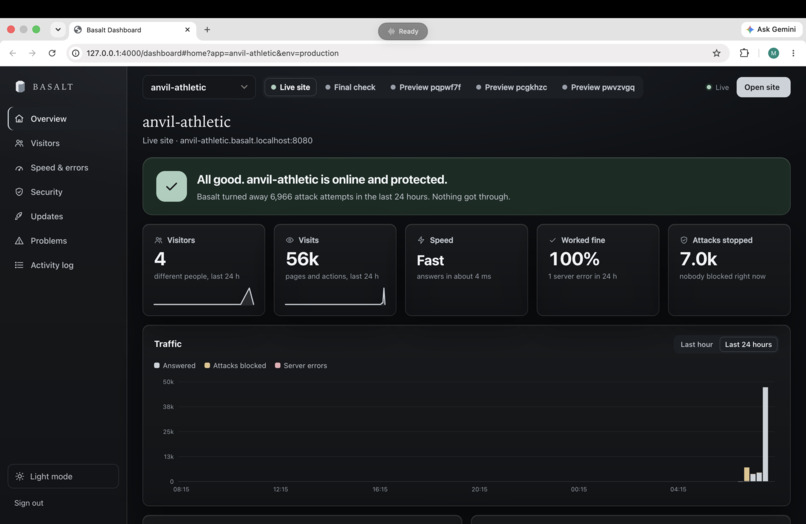Click the Visitors people icon in sidebar
The image size is (806, 524).
pos(19,143)
